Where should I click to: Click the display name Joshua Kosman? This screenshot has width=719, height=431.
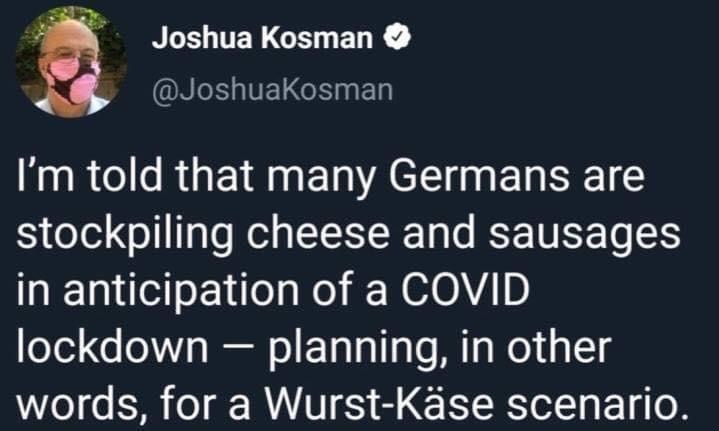264,39
